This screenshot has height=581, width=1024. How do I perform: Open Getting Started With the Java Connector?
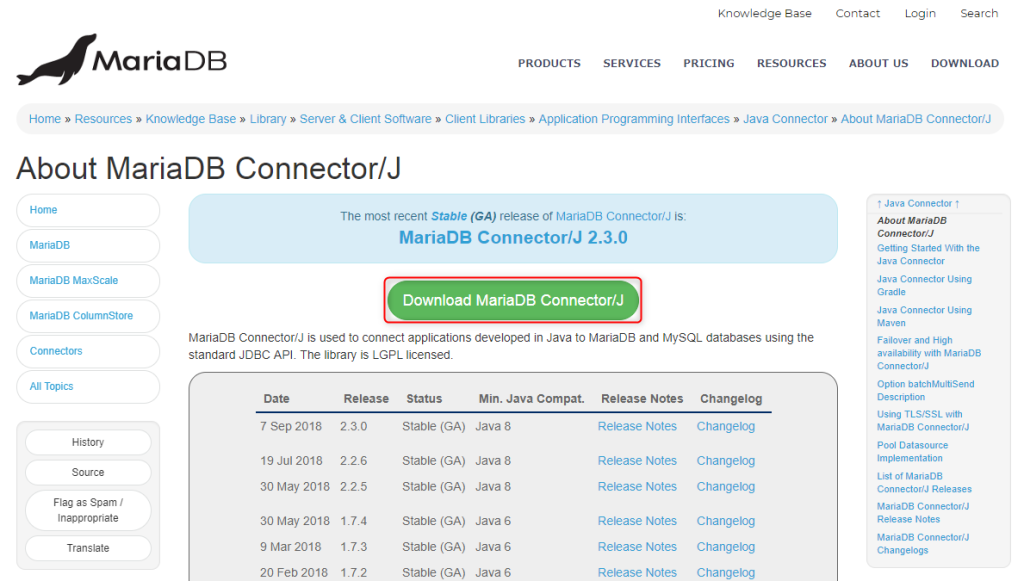pyautogui.click(x=928, y=255)
